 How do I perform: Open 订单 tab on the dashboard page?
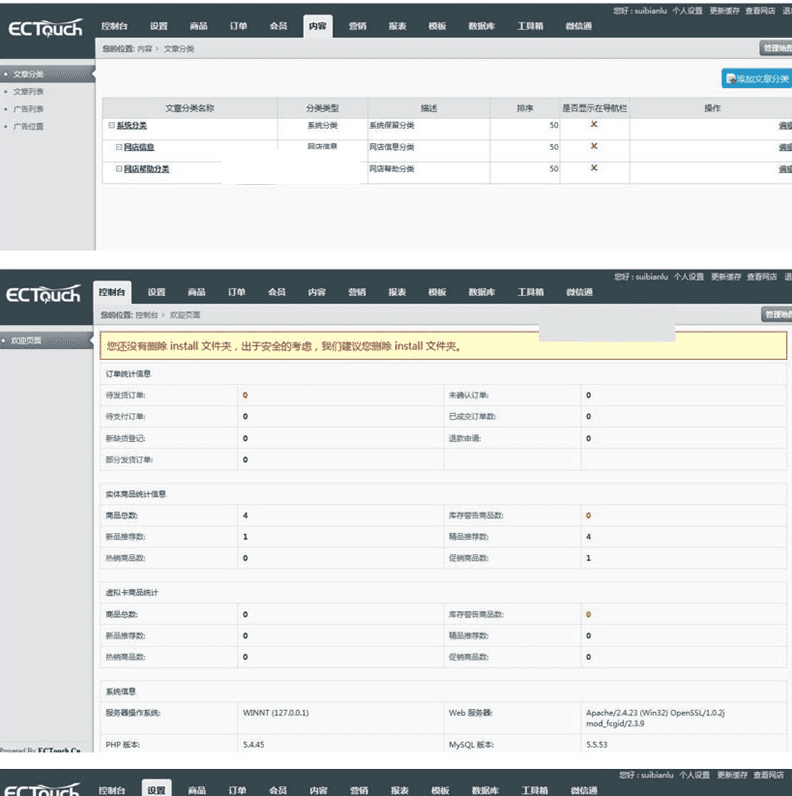[237, 292]
